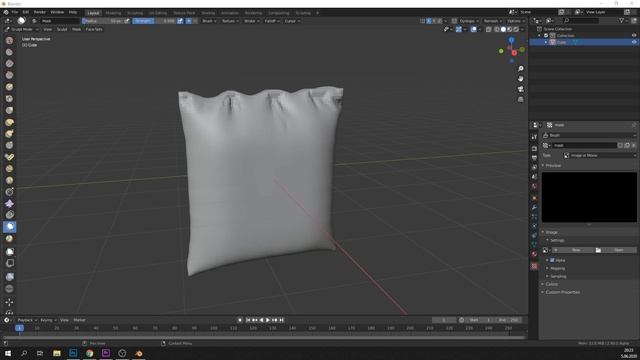Click the hand pan view icon
Screen dimensions: 640x360
tap(520, 79)
